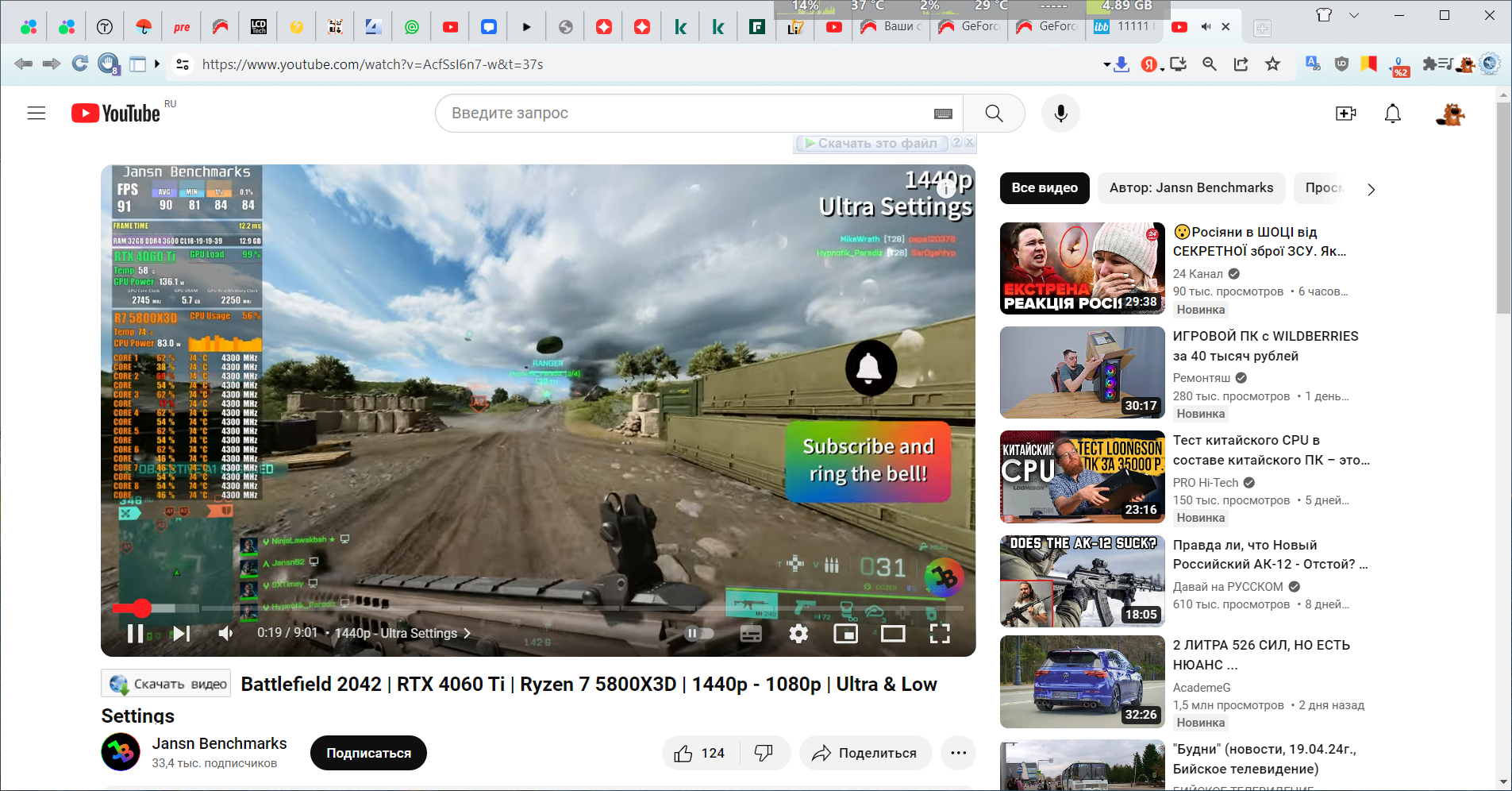
Task: Toggle the browser side panel icon
Action: pyautogui.click(x=137, y=64)
